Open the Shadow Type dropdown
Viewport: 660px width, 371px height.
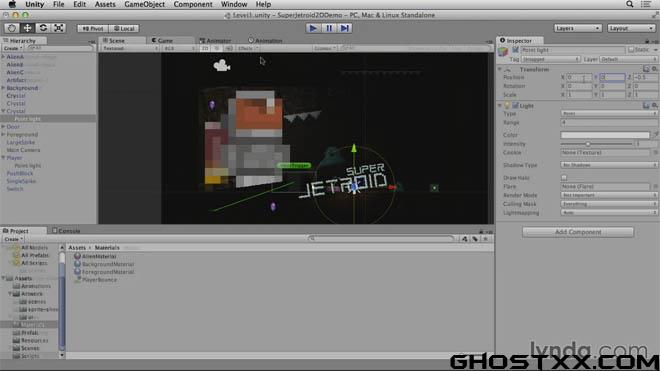(x=609, y=165)
